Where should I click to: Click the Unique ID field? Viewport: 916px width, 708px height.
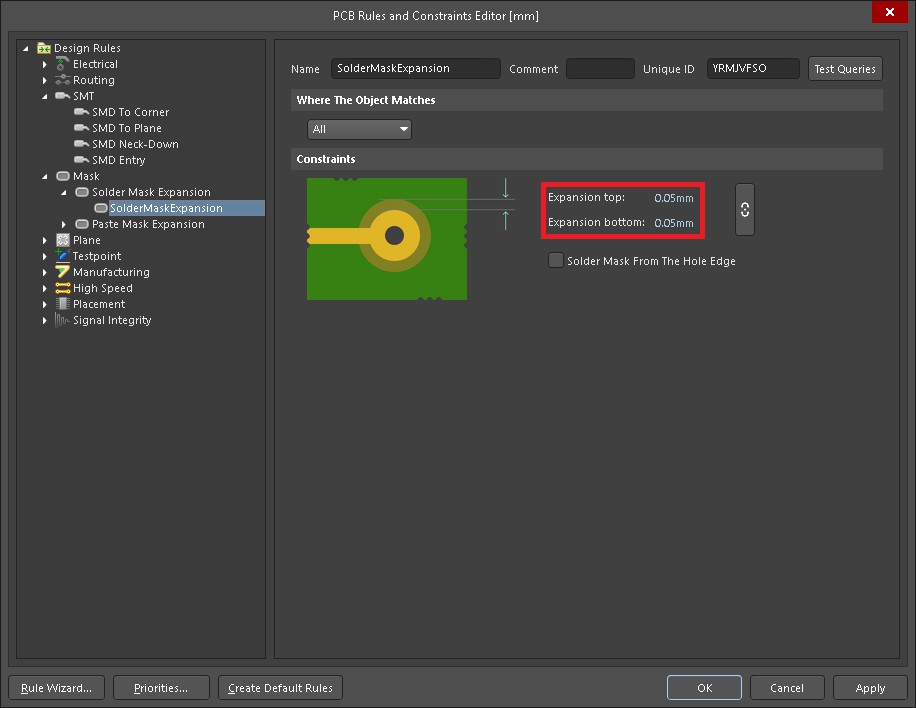click(753, 68)
